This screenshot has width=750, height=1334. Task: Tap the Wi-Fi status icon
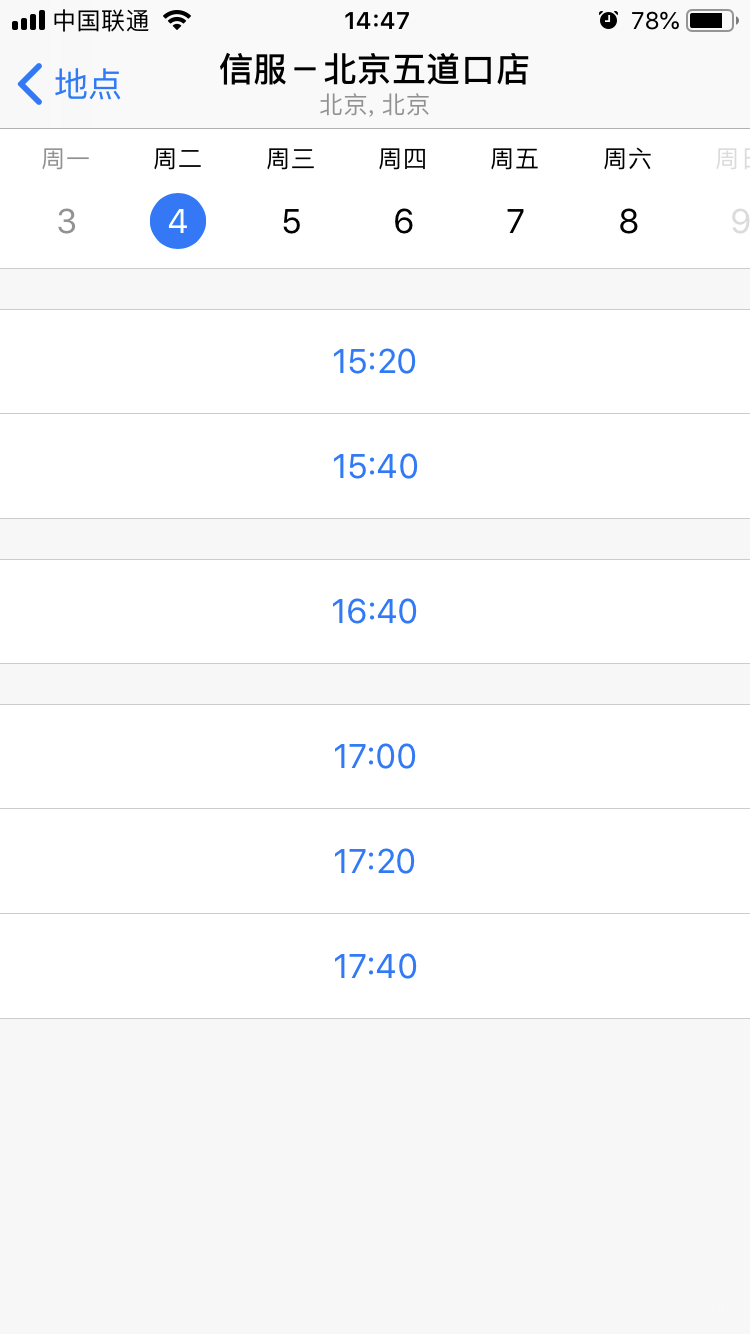click(177, 20)
